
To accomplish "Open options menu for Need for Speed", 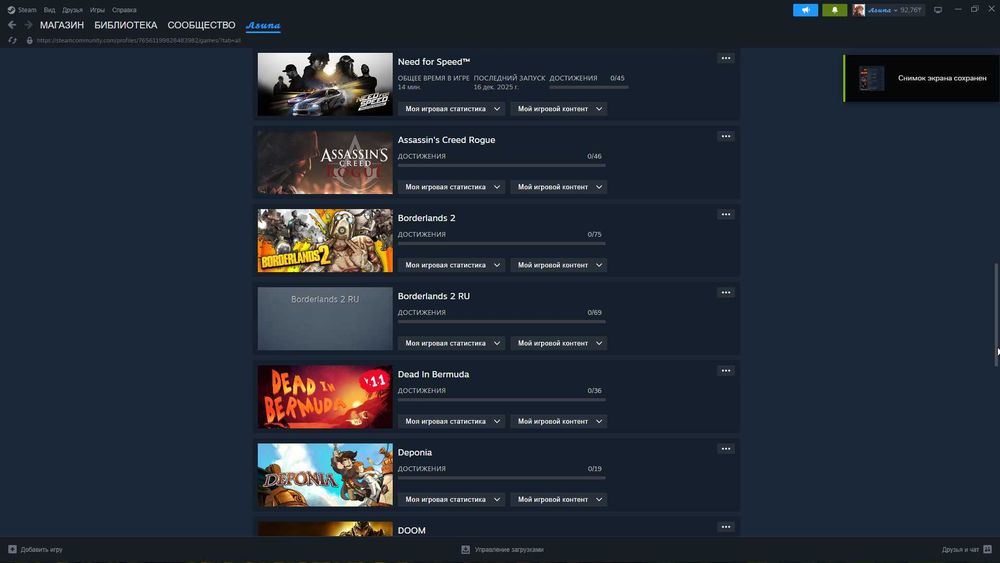I will coord(726,58).
